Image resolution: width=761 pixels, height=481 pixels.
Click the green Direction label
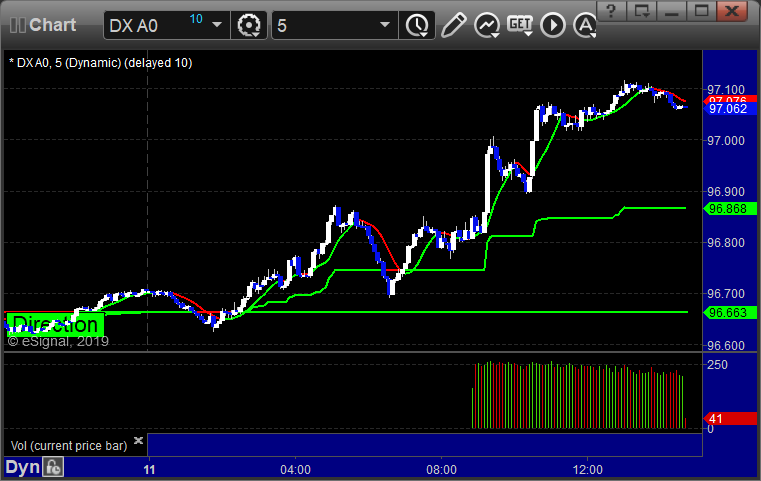55,324
